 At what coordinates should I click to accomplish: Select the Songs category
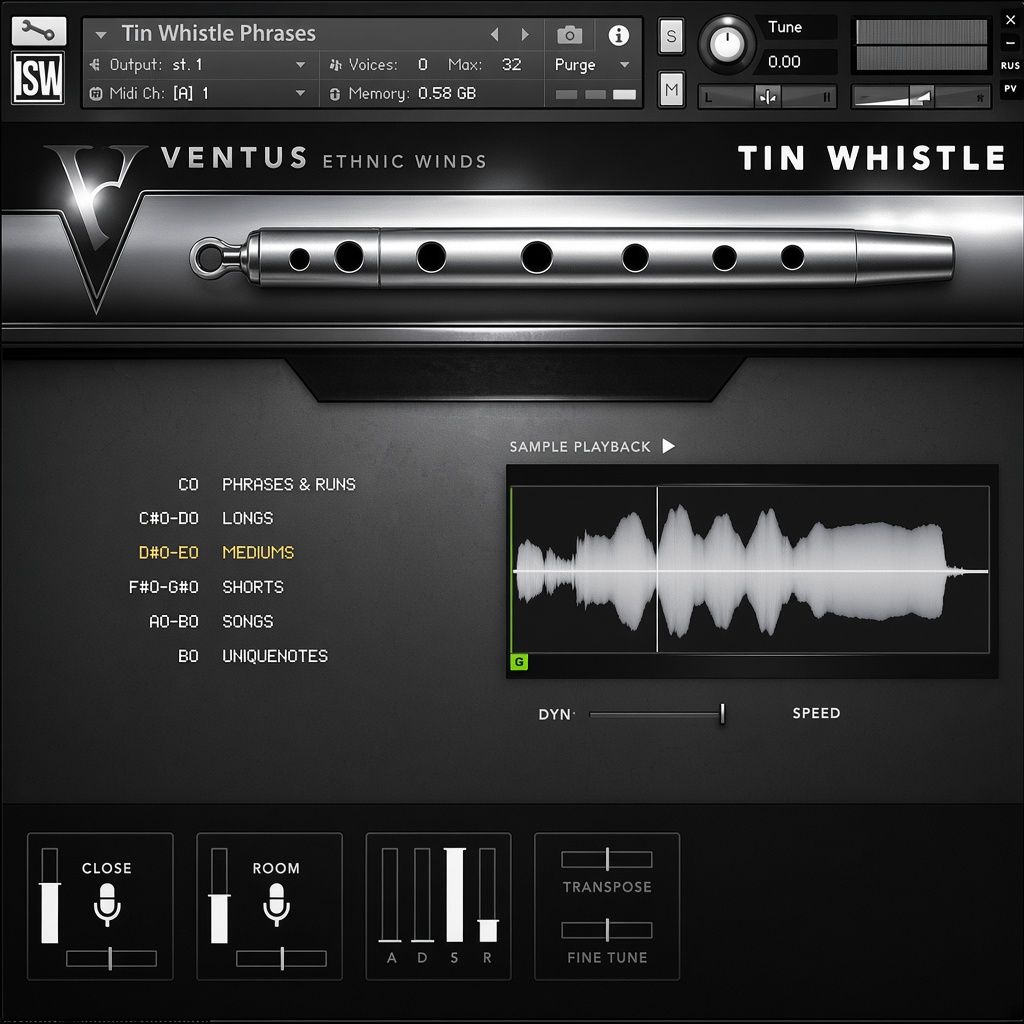click(248, 621)
